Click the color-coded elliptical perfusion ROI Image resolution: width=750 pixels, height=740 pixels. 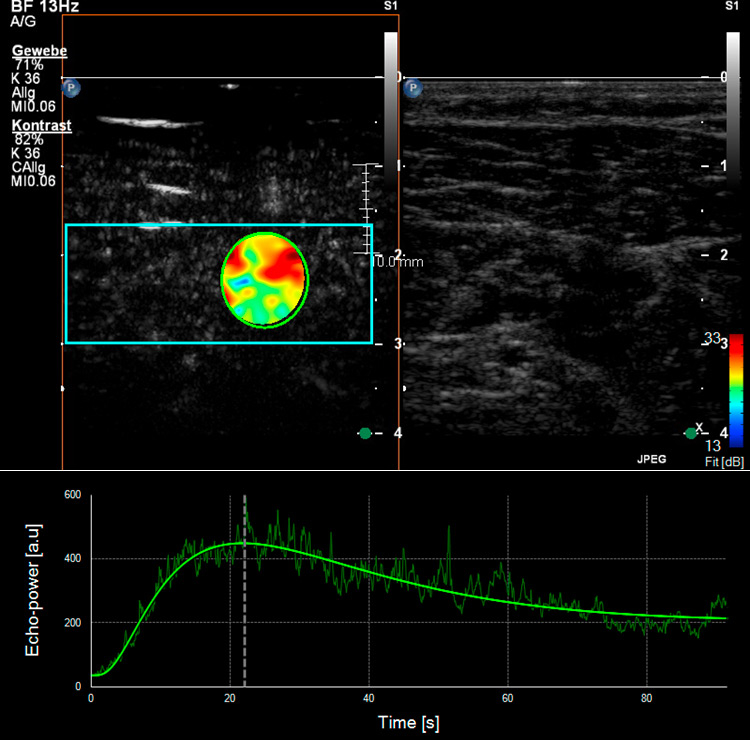click(x=265, y=281)
